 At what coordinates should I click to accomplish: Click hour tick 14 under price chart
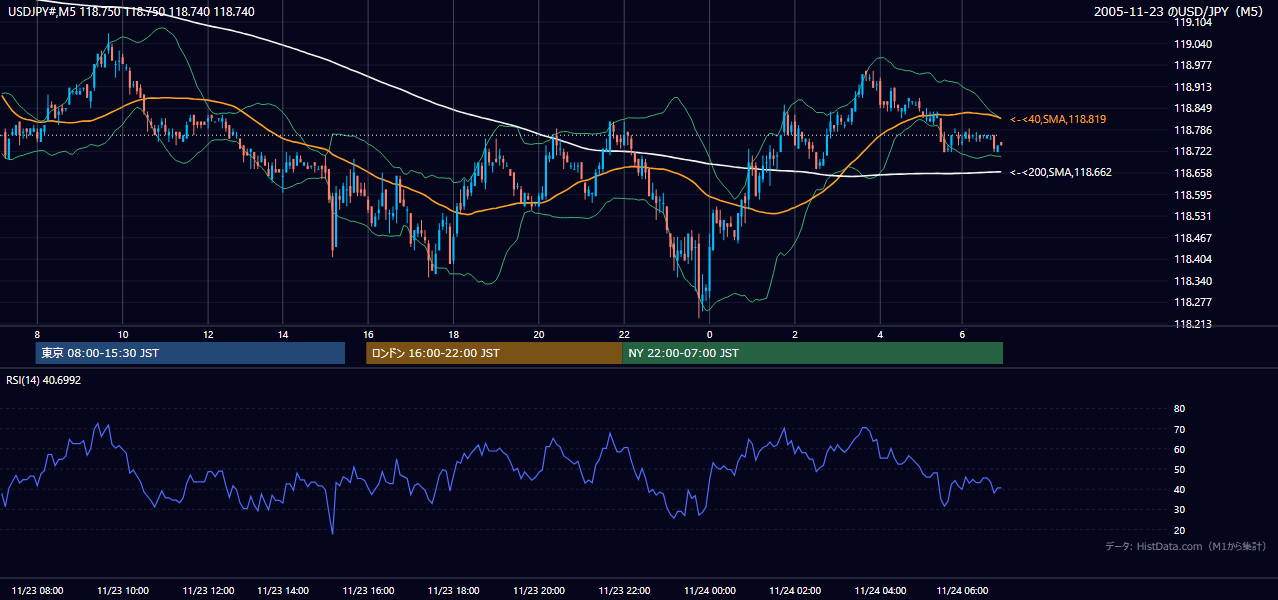[x=283, y=334]
